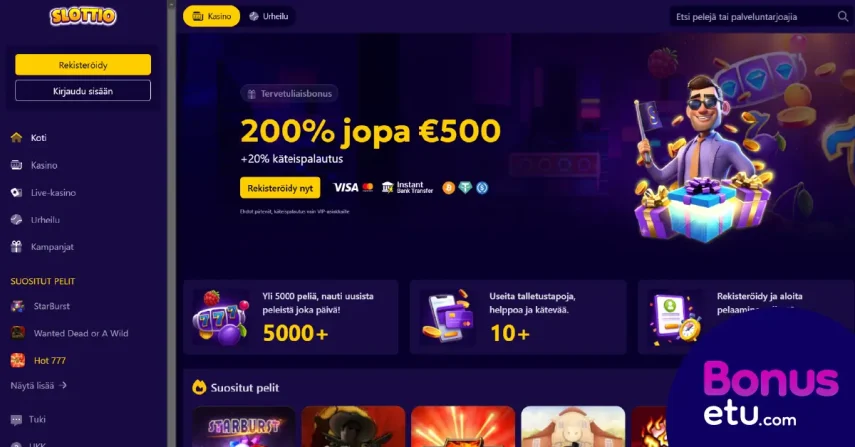Click the game search input field
Viewport: 855px width, 447px height.
point(752,17)
